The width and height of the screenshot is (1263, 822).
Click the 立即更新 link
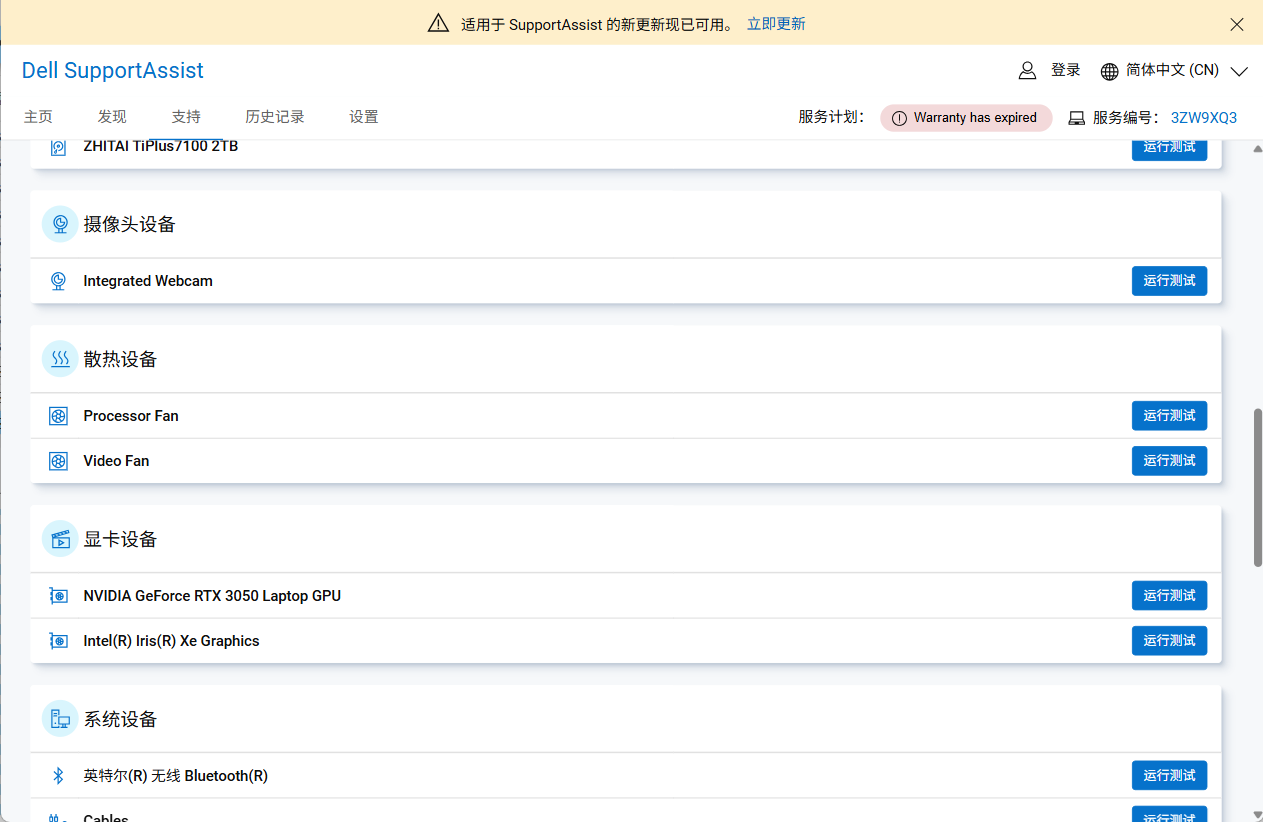[x=776, y=24]
